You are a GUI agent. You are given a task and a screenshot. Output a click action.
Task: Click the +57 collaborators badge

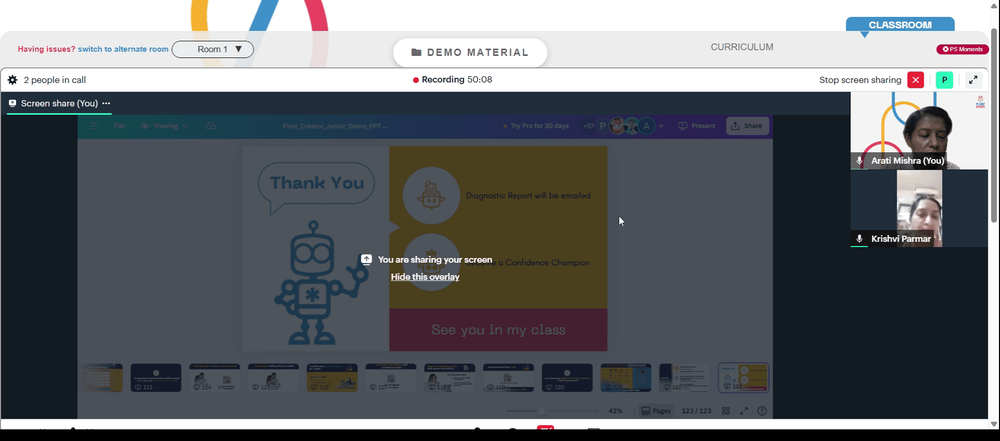click(x=588, y=126)
